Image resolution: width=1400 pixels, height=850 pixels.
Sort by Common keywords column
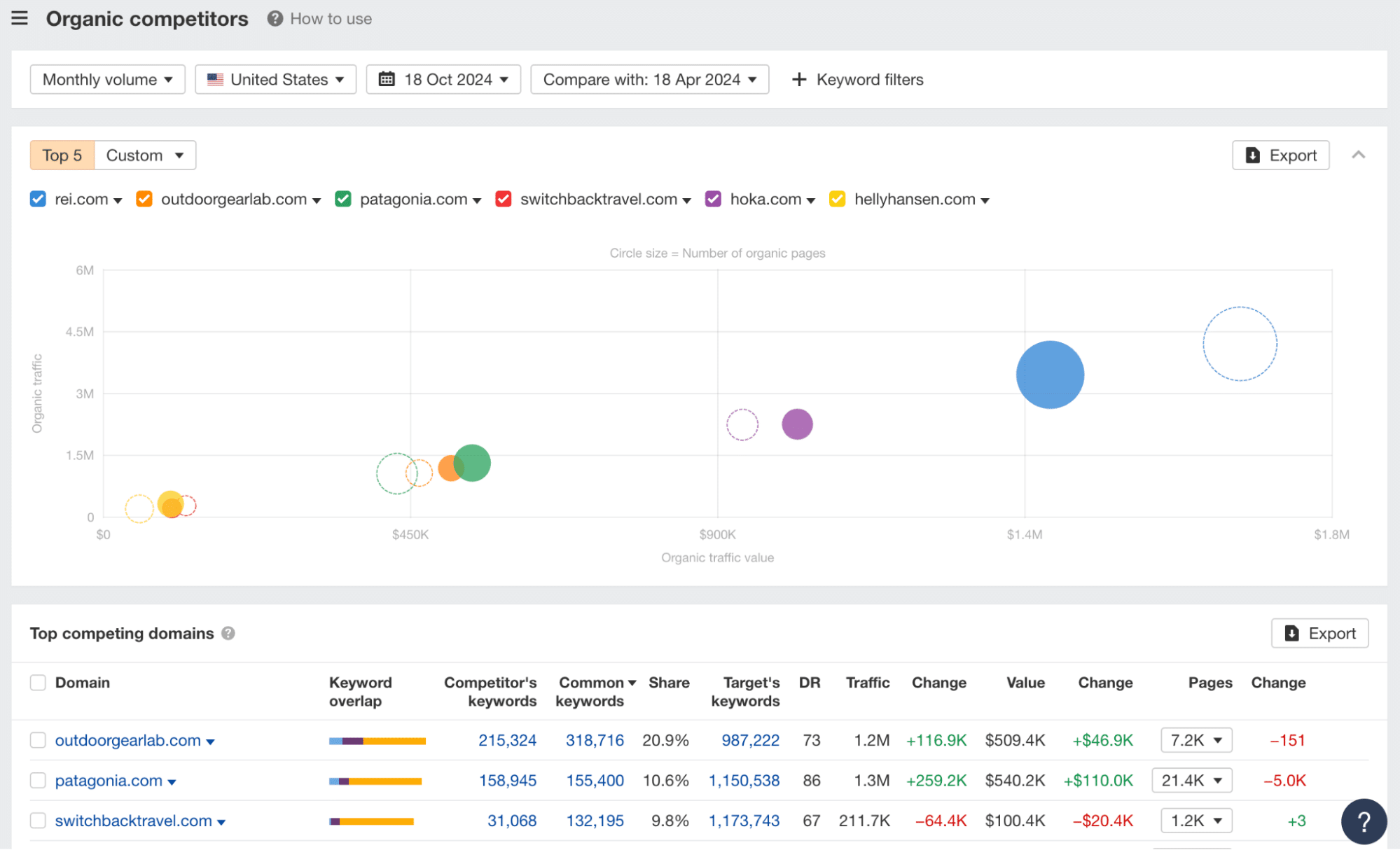(x=596, y=692)
